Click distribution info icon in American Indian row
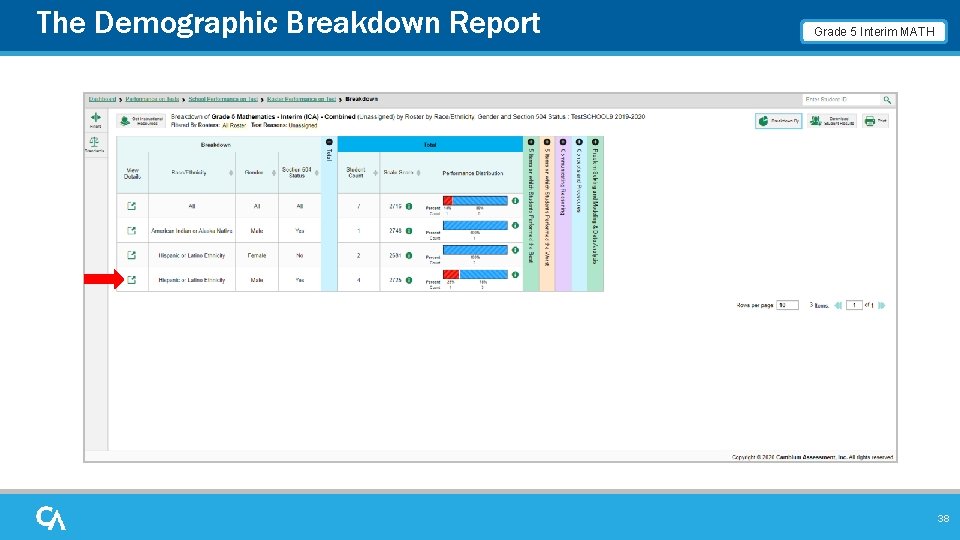This screenshot has width=960, height=540. [x=516, y=225]
